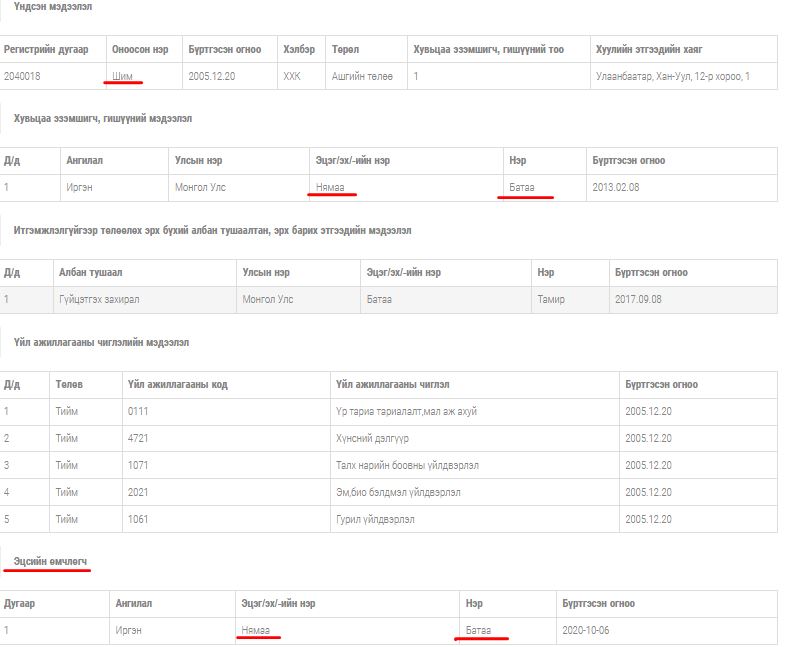Select activity code 0111

[x=138, y=411]
